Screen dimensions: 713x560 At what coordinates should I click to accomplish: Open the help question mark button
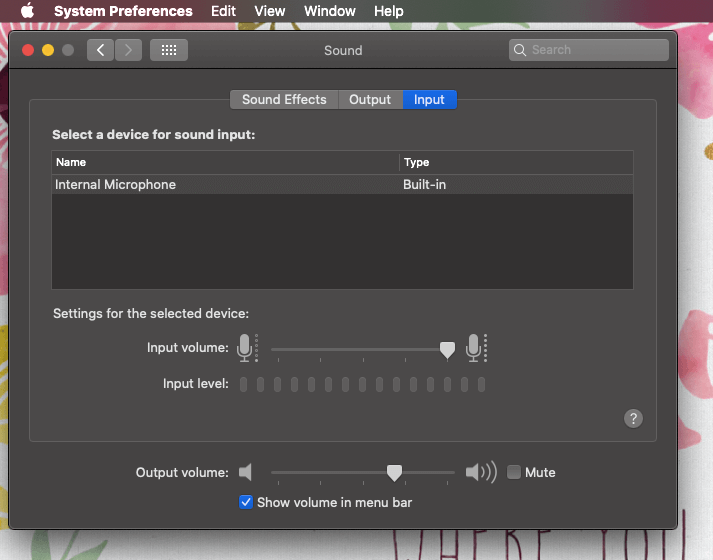pos(633,419)
